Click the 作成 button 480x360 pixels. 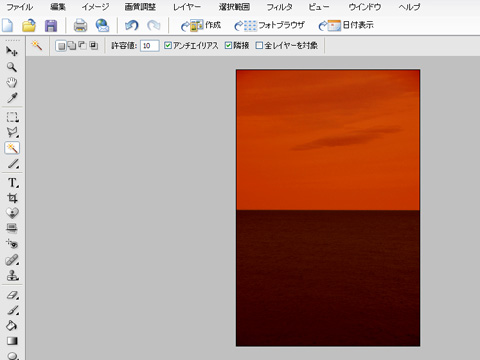point(201,25)
